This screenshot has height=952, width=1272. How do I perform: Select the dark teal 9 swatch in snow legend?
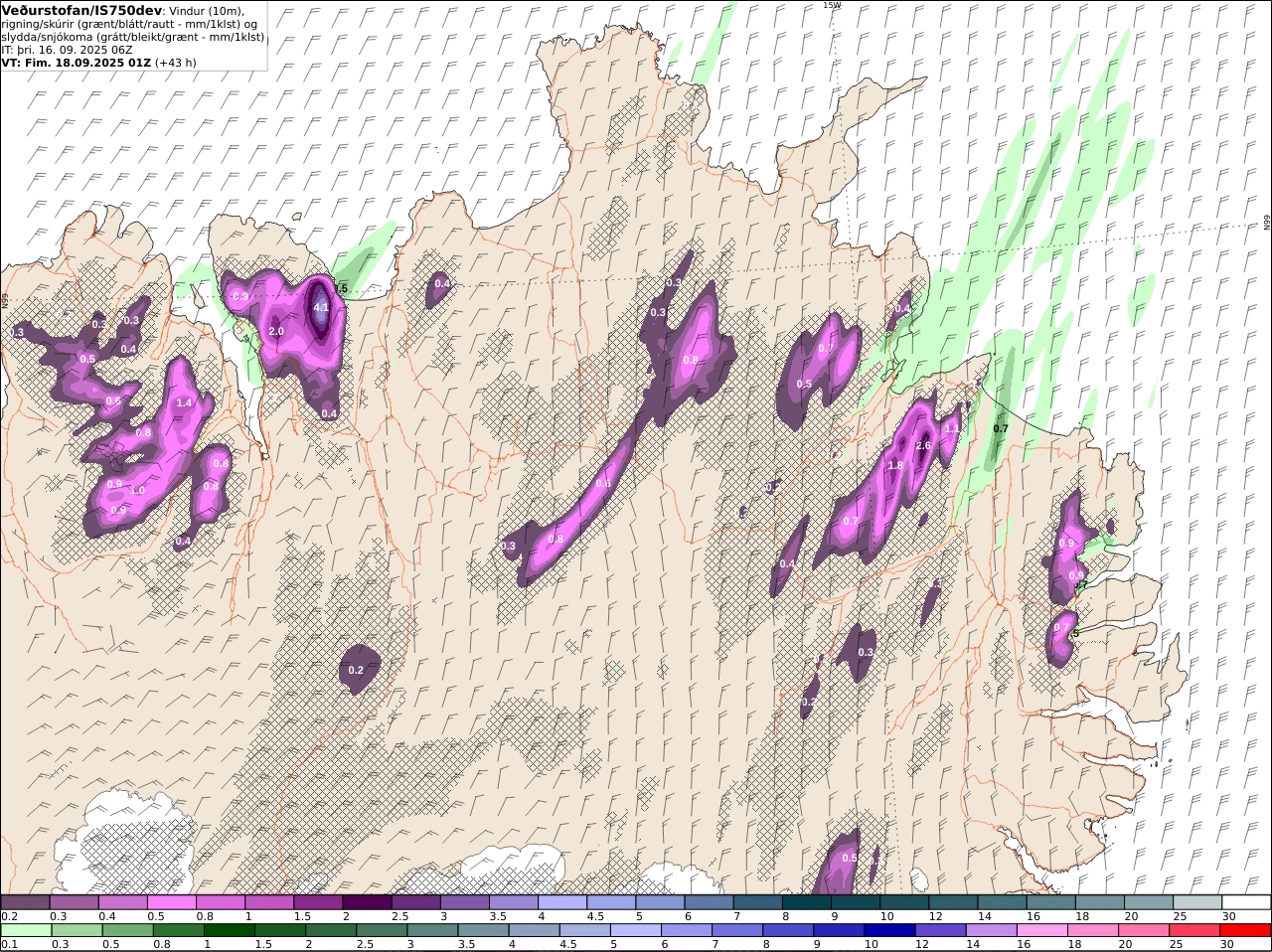point(856,902)
